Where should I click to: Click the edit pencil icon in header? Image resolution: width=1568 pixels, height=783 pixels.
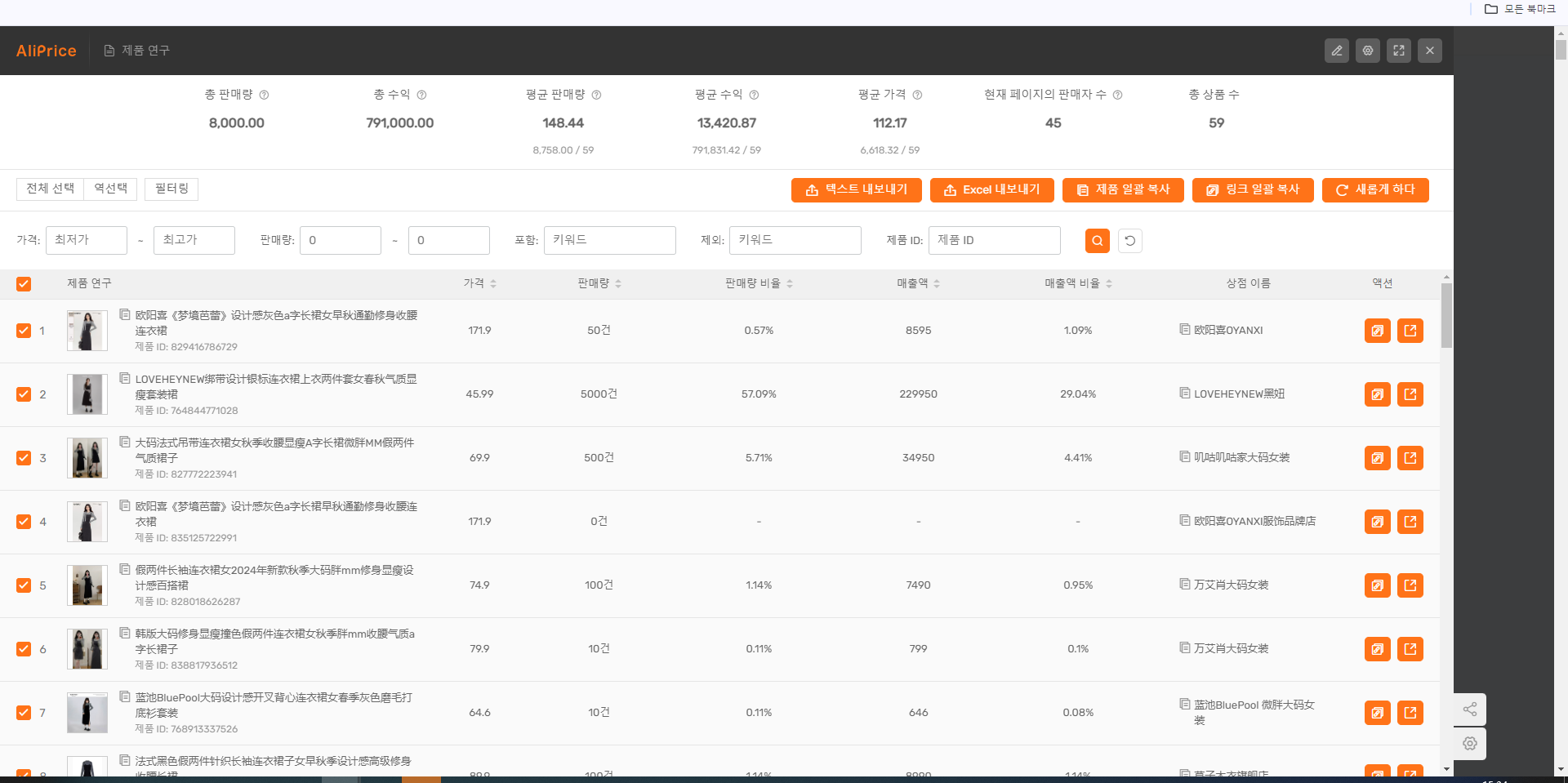point(1337,51)
